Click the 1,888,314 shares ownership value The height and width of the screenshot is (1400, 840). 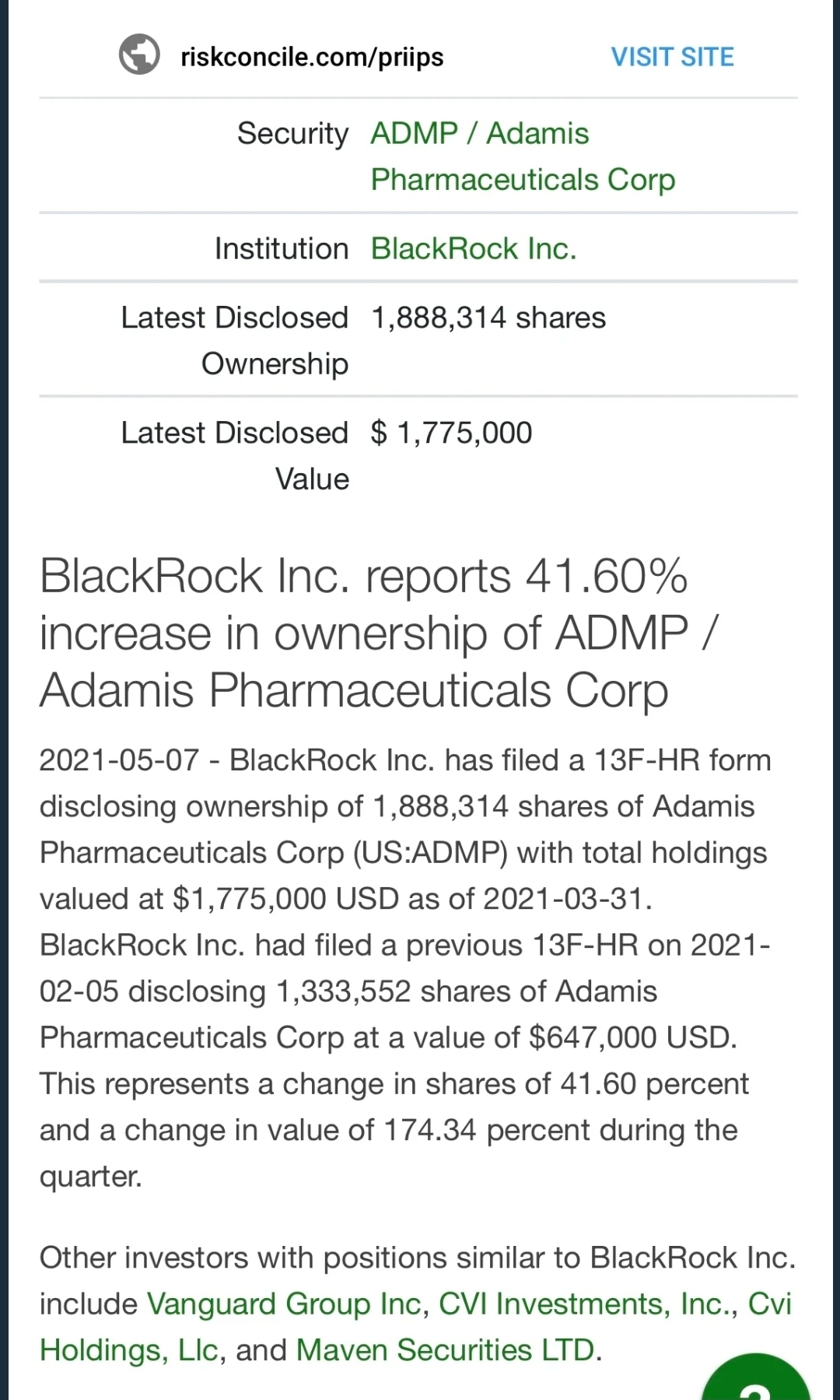(x=488, y=318)
